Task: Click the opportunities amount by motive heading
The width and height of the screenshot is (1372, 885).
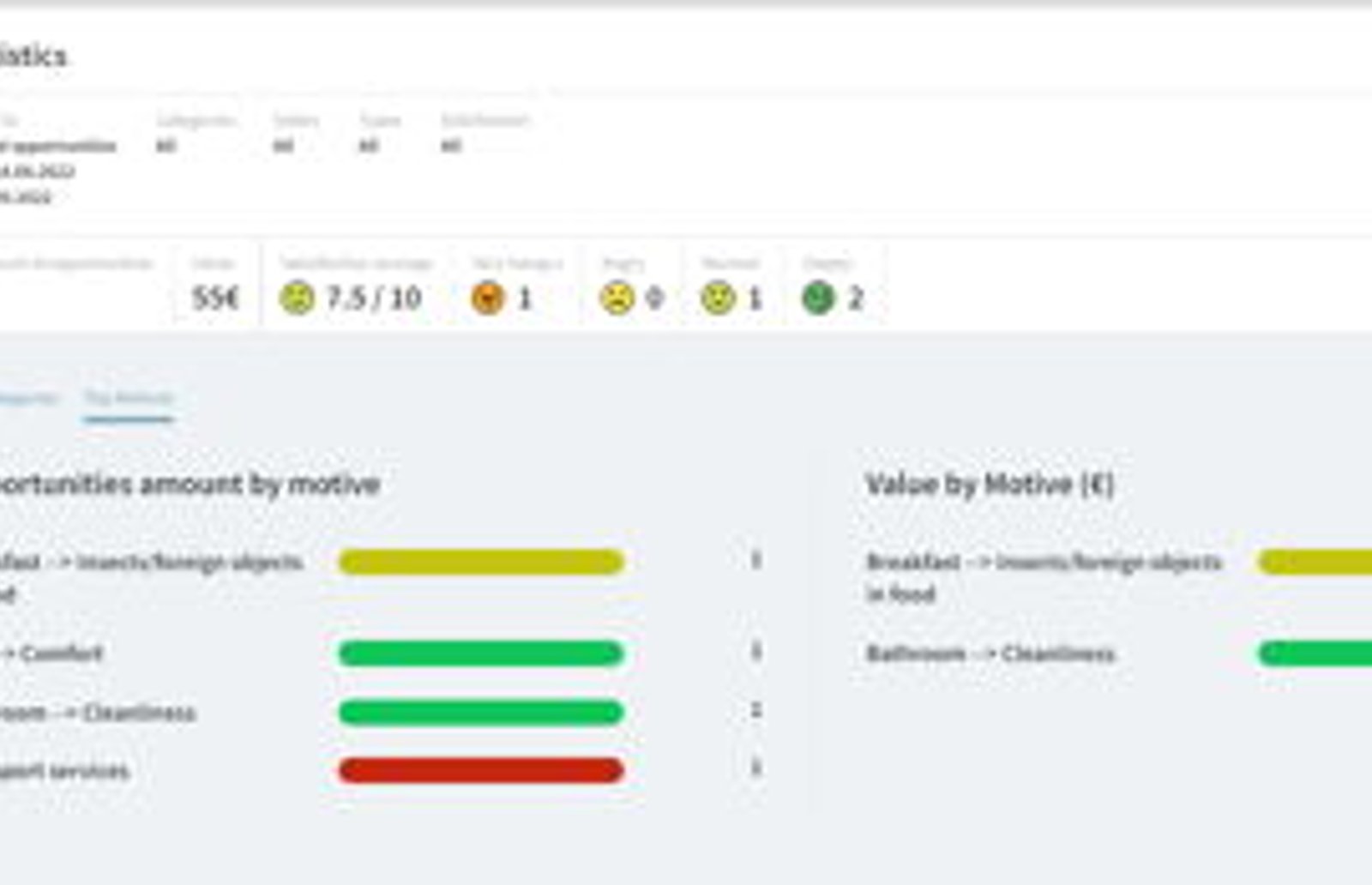Action: (190, 485)
